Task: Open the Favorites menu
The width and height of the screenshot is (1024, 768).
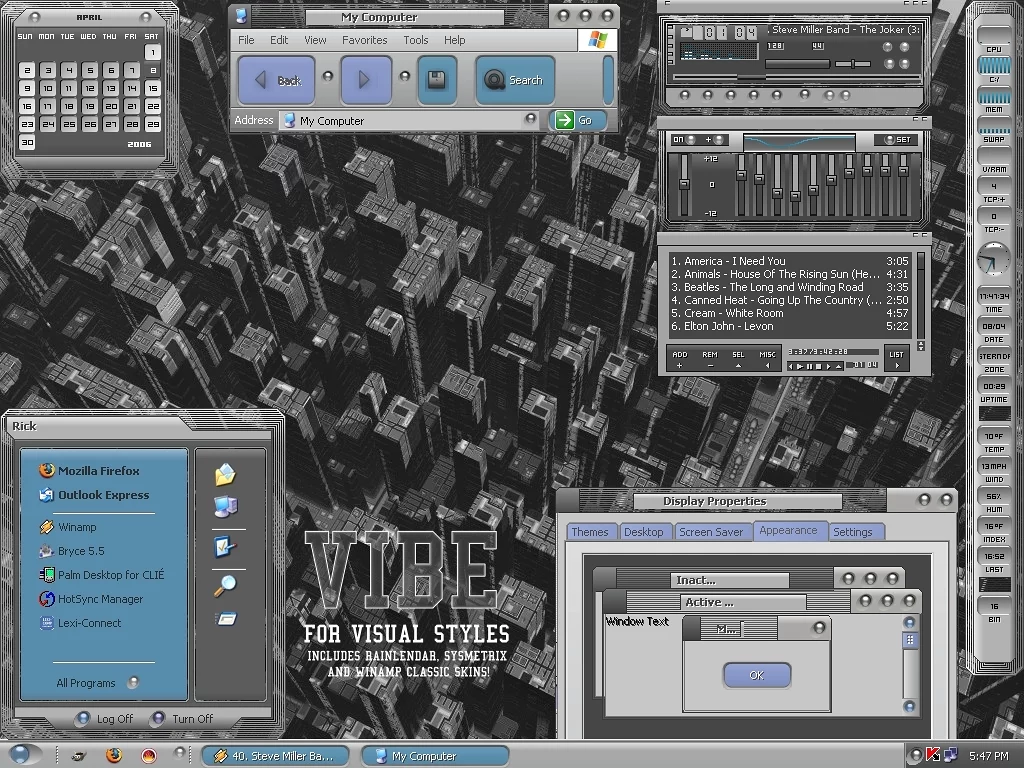Action: point(364,40)
